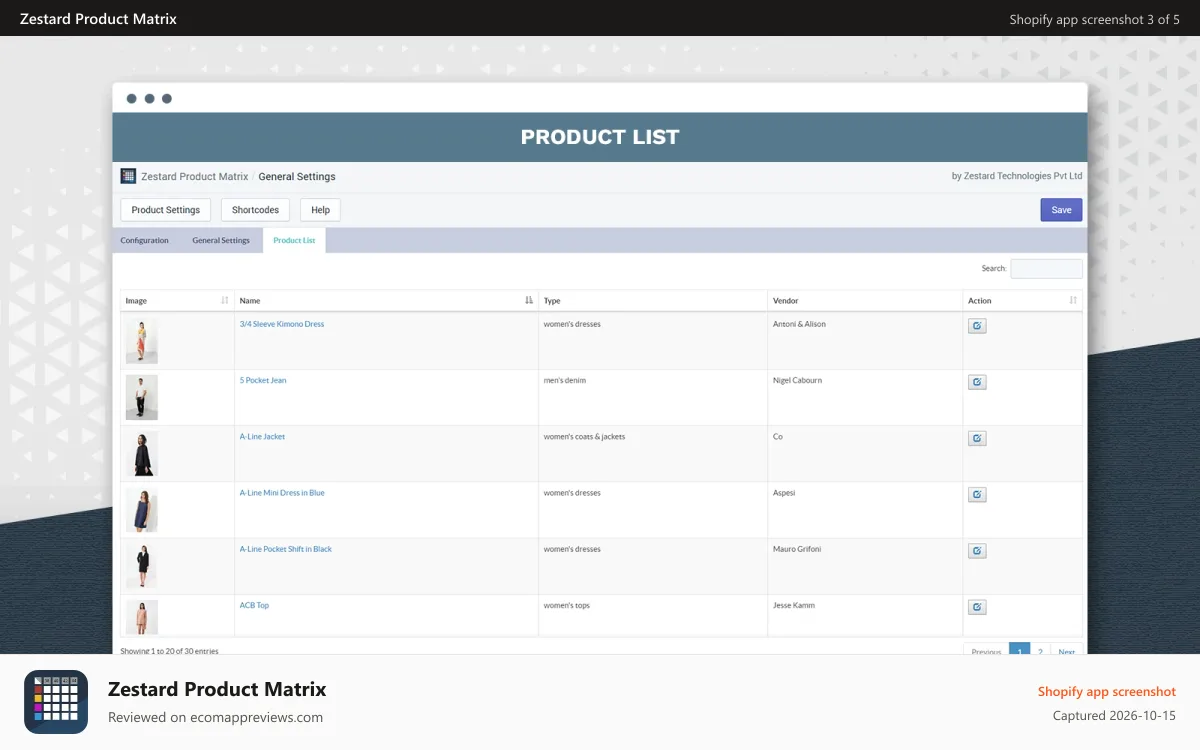Click vendor cell Jesse Kamm
This screenshot has width=1200, height=750.
(794, 605)
